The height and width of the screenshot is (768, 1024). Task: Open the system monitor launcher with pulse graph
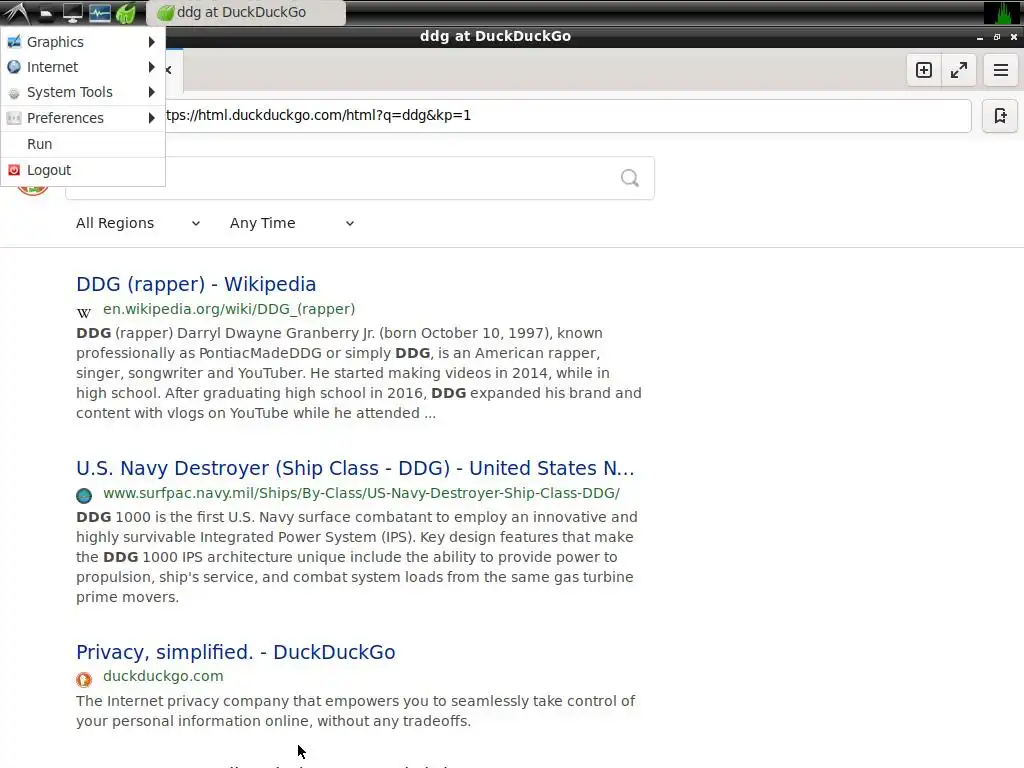pos(99,12)
